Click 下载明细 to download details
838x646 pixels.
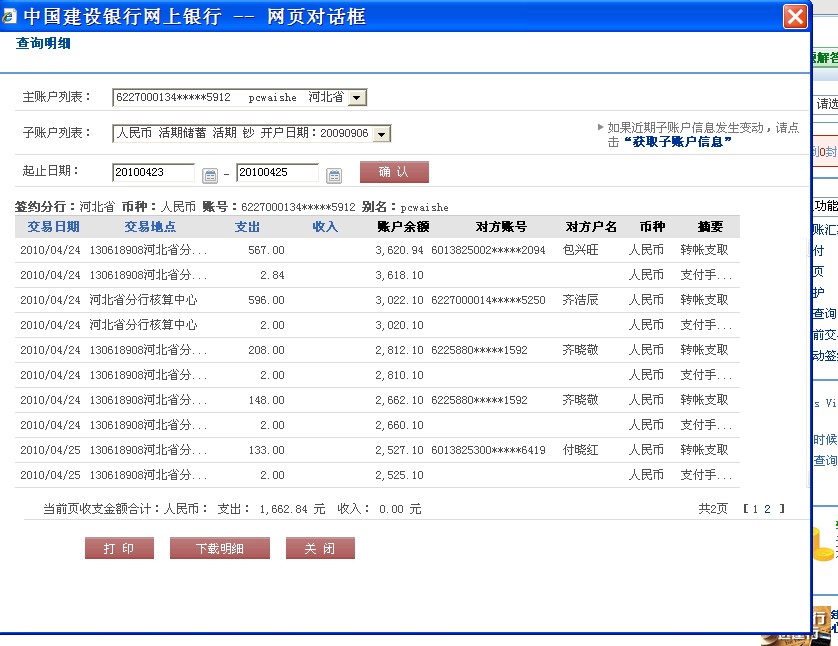tap(220, 548)
